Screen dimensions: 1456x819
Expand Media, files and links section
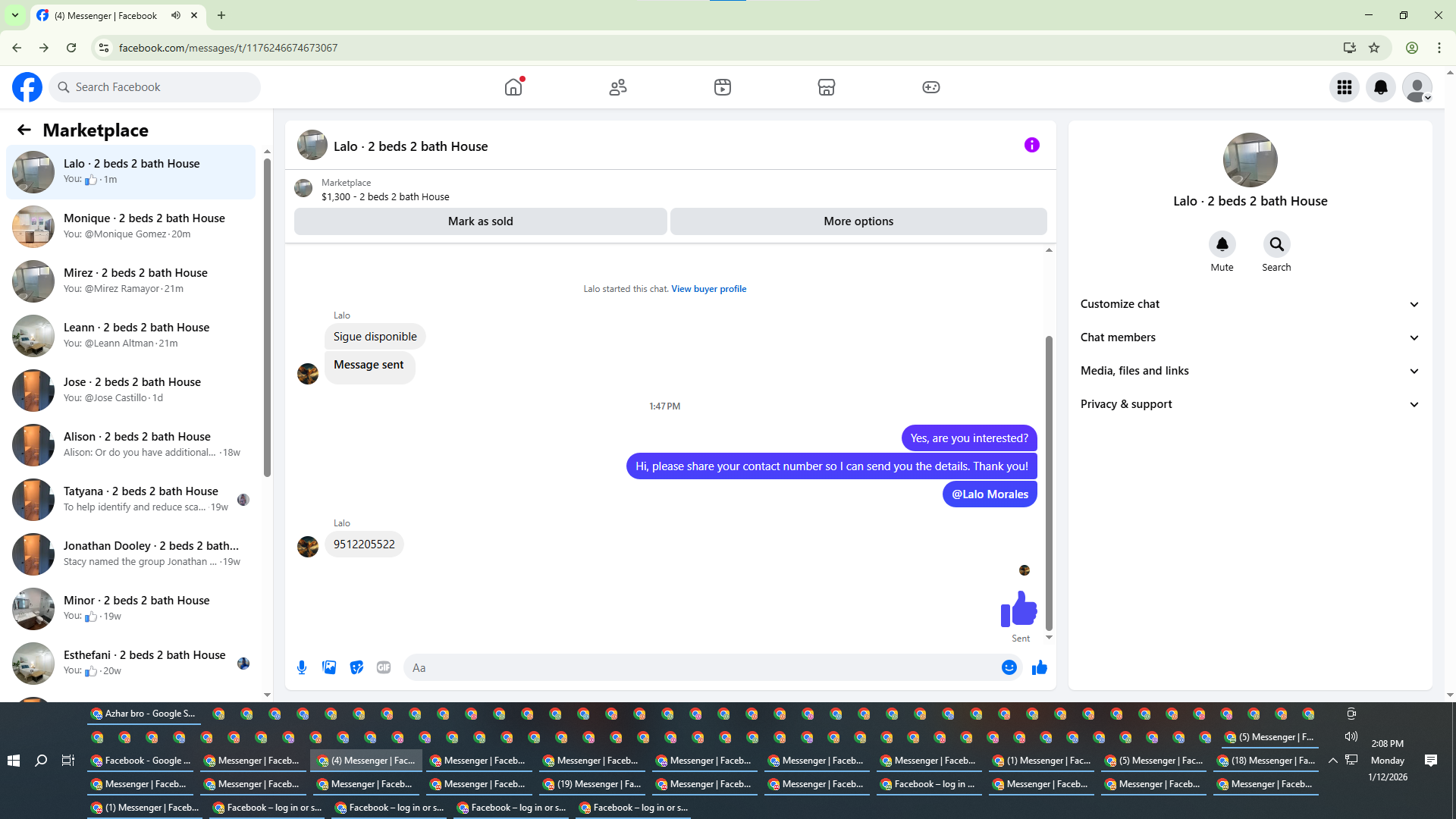[1250, 371]
